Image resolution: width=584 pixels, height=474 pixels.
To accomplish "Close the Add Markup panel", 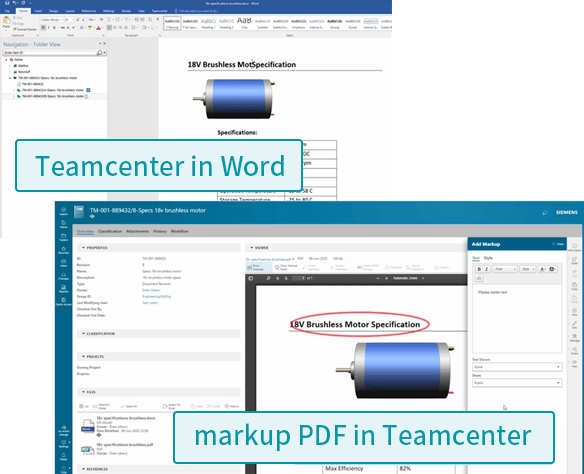I will pyautogui.click(x=558, y=244).
